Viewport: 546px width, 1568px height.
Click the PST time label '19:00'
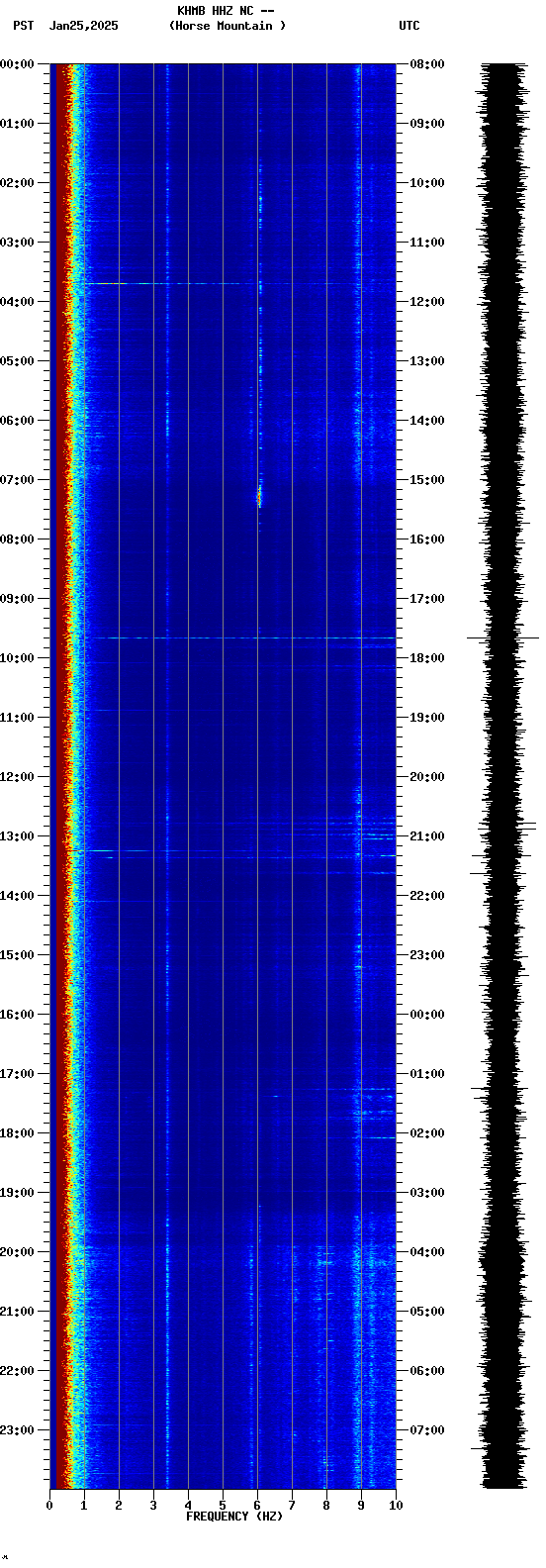(17, 1193)
